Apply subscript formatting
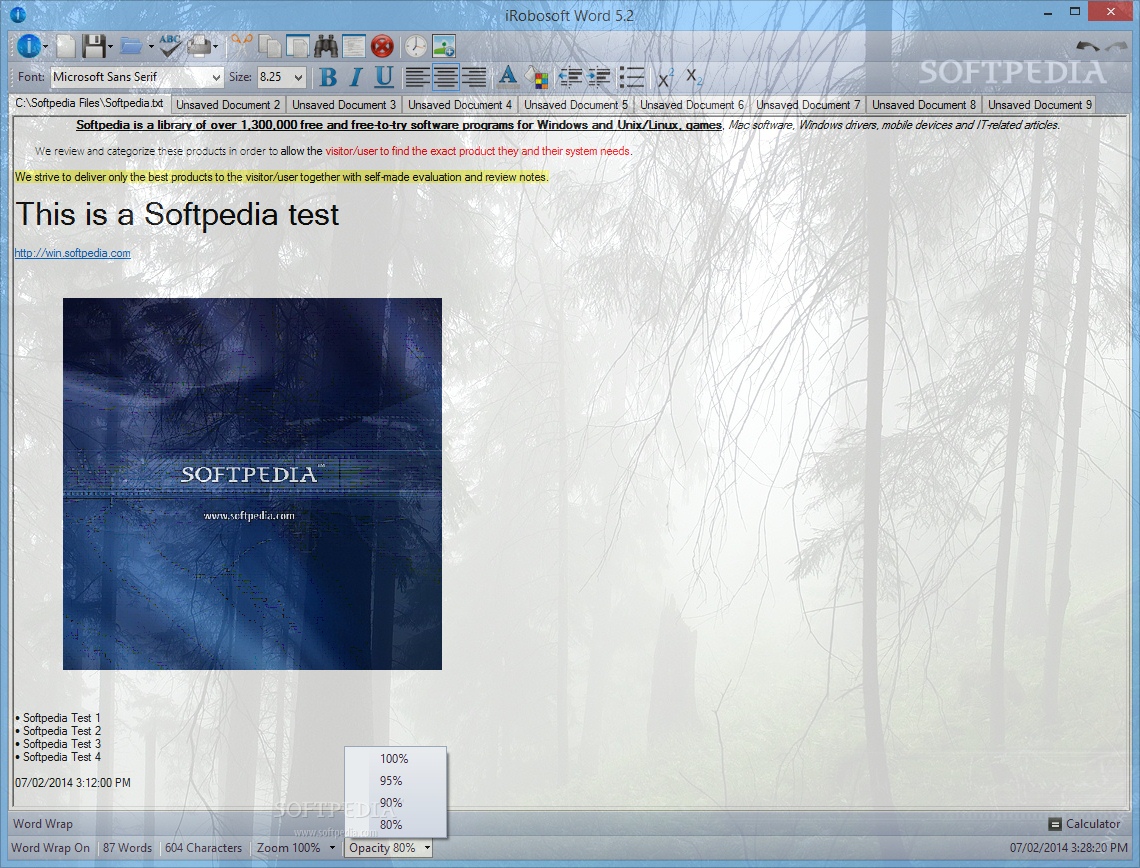Screen dimensions: 1140x868 694,76
